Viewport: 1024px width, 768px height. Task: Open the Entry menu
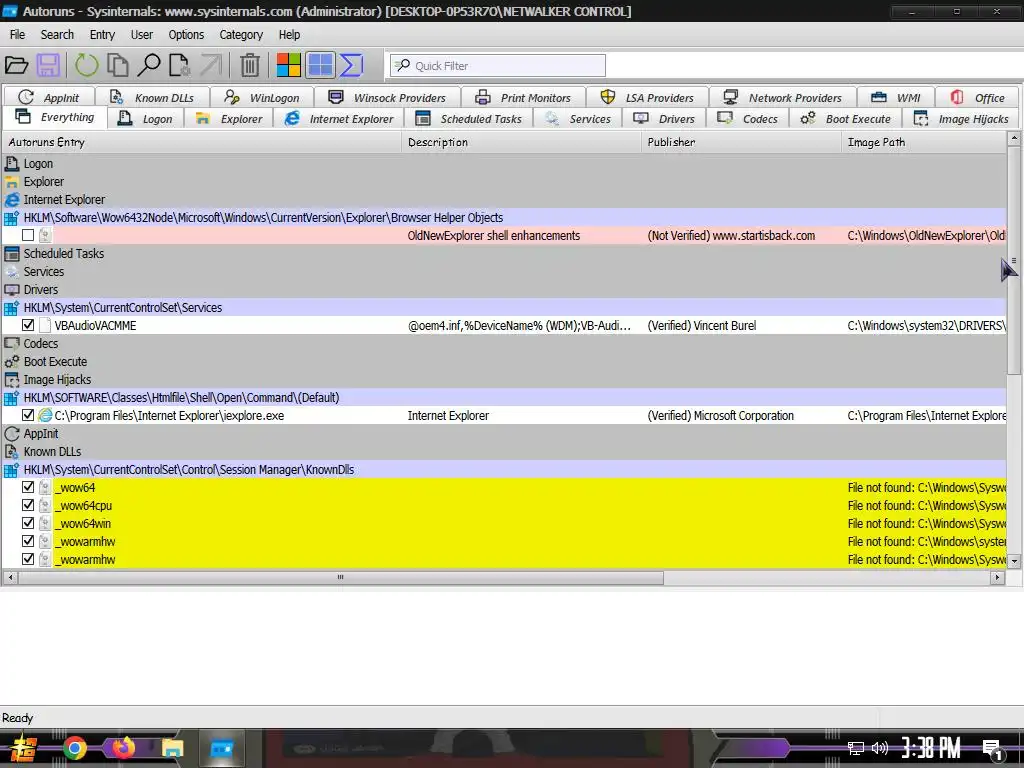(x=102, y=35)
